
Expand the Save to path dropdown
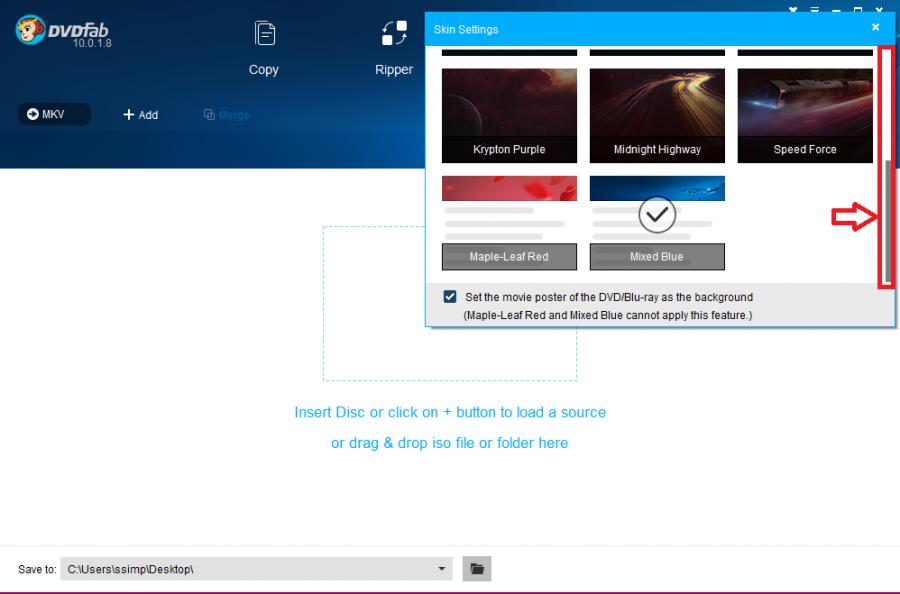pos(442,569)
